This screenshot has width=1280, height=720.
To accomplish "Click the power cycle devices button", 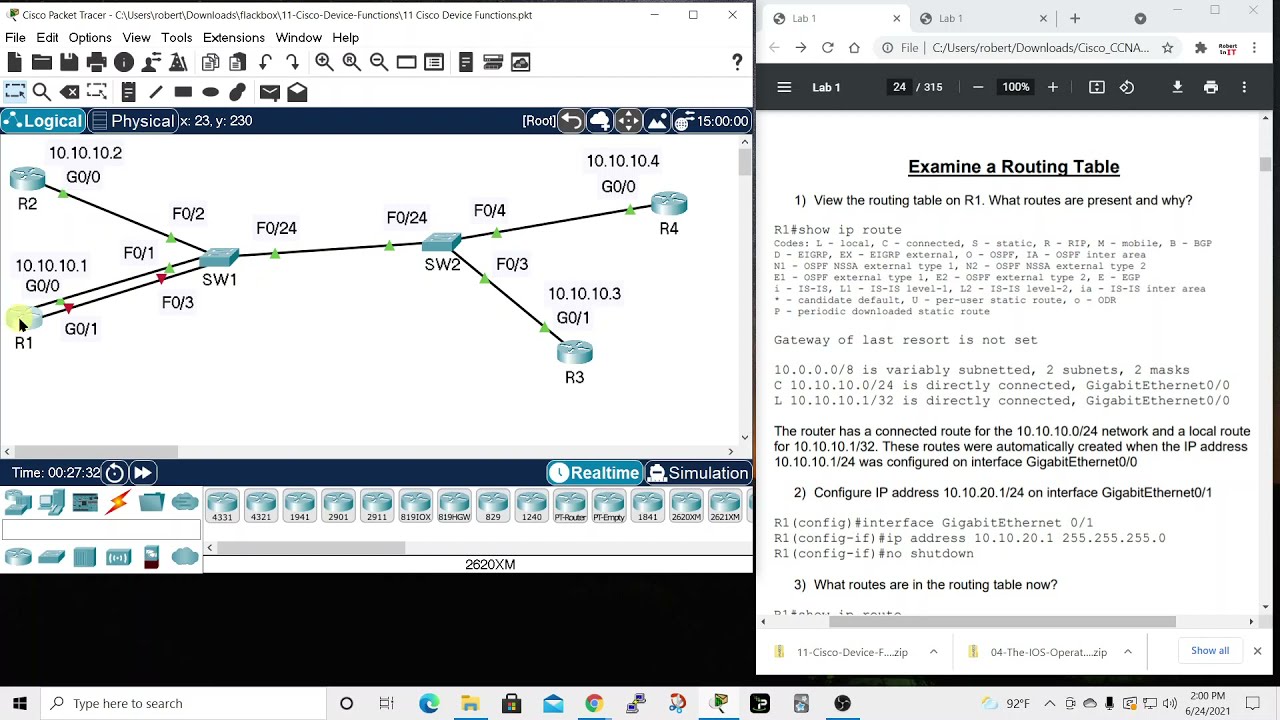I will click(114, 473).
